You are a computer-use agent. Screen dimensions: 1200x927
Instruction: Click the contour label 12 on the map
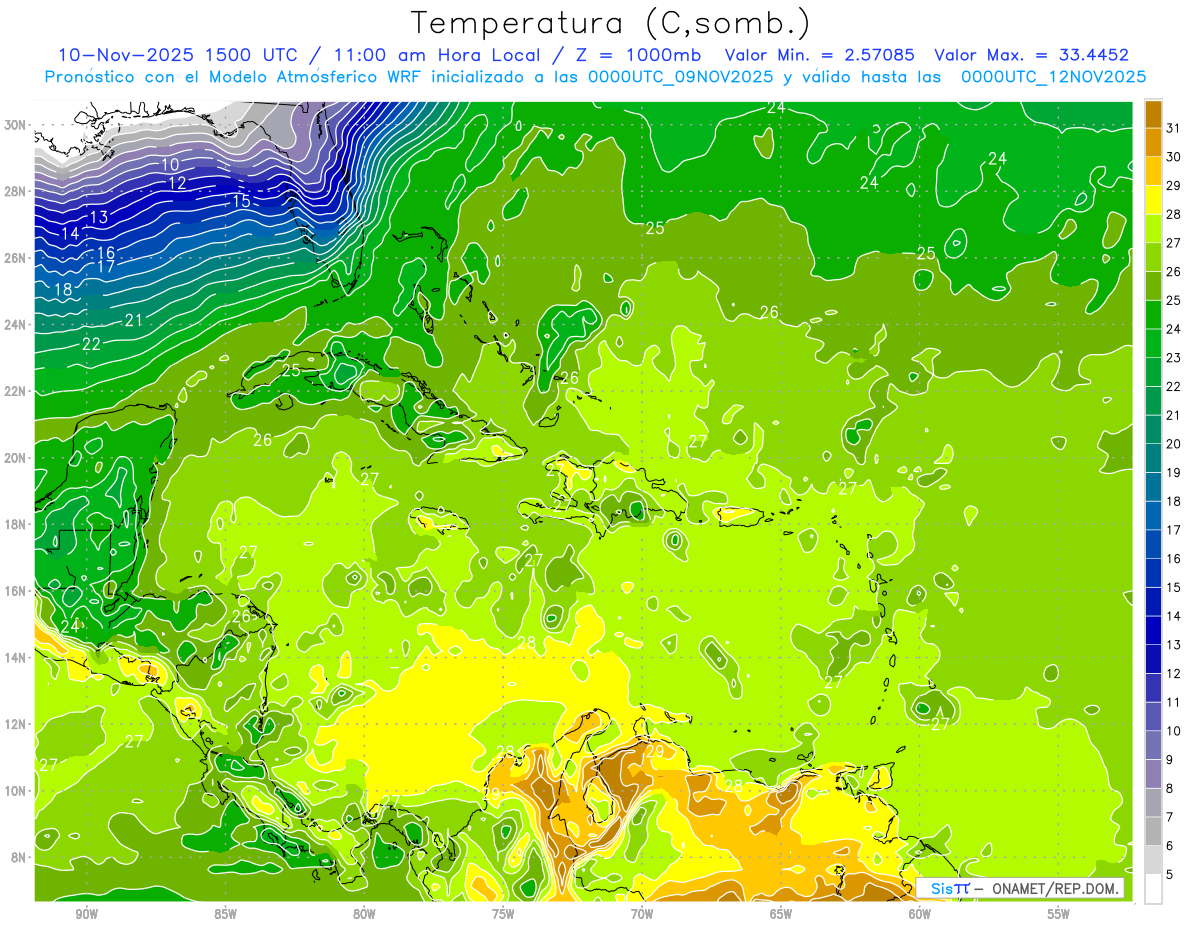pos(178,183)
